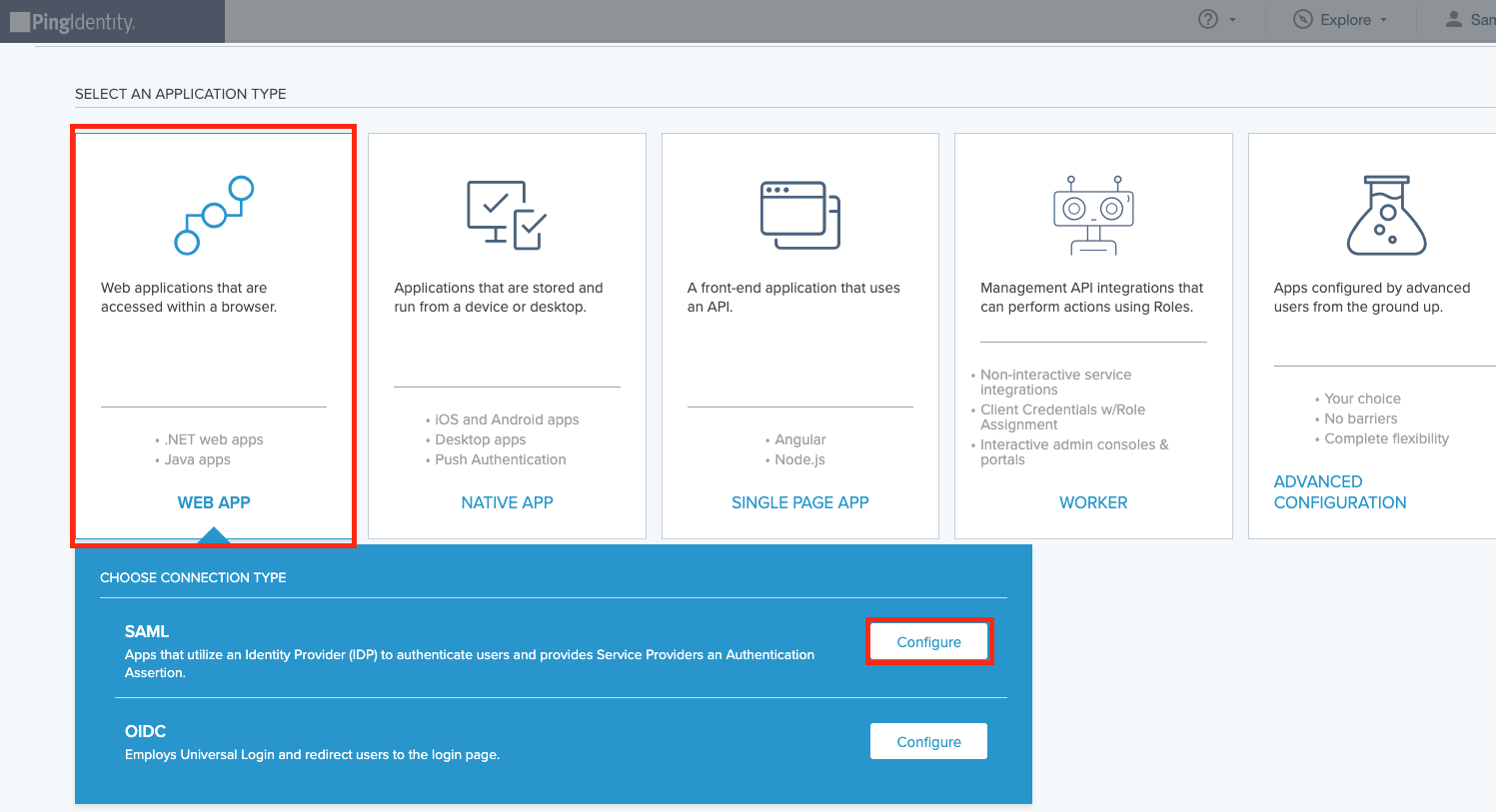This screenshot has width=1496, height=812.
Task: Select the Native App application type card
Action: (507, 335)
